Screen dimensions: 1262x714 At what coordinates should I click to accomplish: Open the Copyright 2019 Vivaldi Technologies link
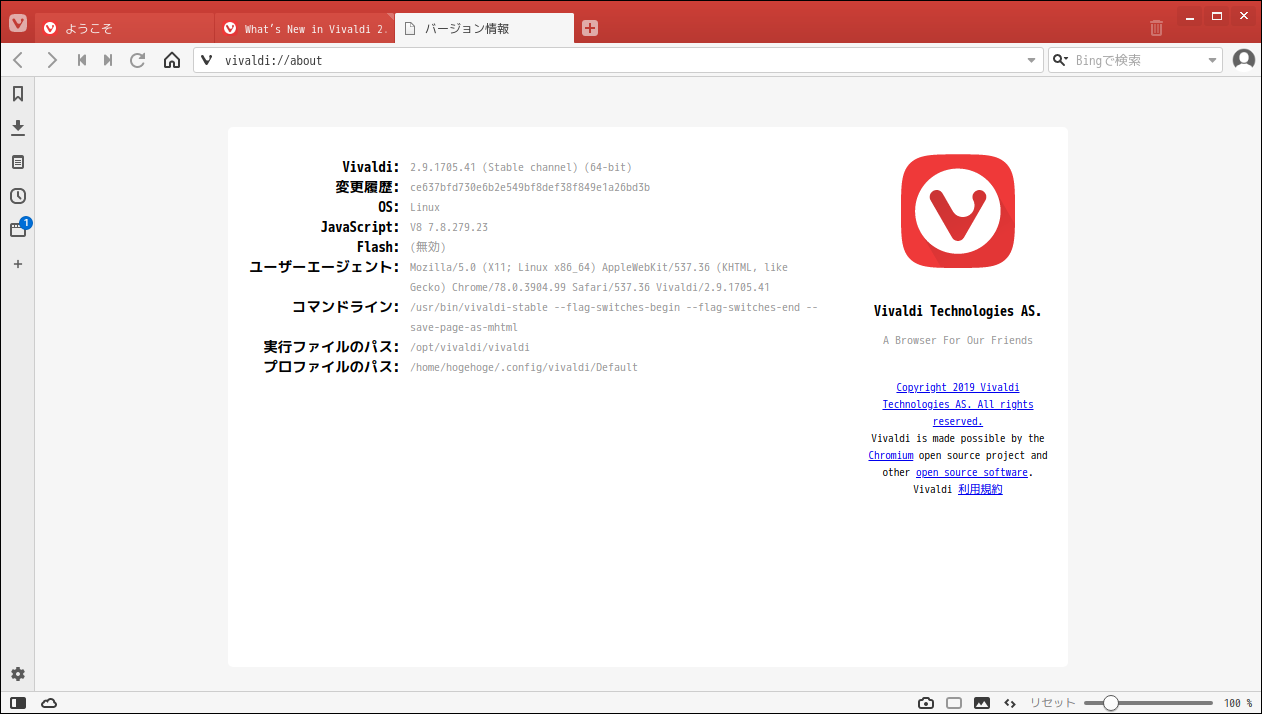(x=958, y=404)
